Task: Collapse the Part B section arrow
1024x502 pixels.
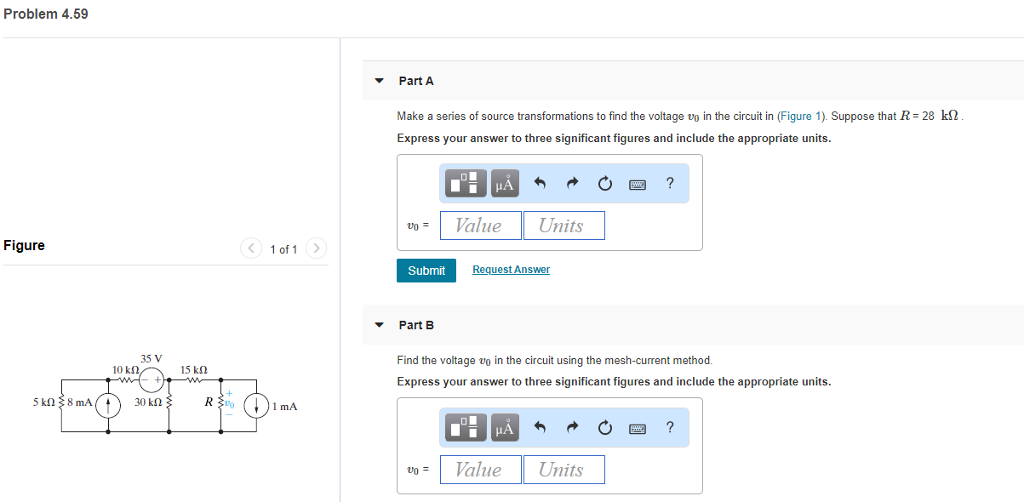Action: click(x=379, y=324)
